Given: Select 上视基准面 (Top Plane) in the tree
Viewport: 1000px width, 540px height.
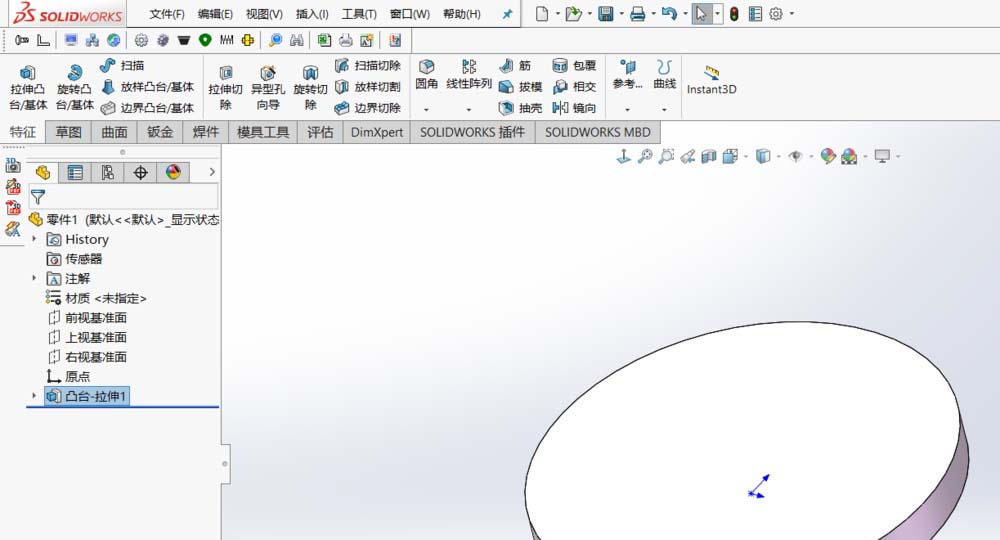Looking at the screenshot, I should click(x=87, y=337).
